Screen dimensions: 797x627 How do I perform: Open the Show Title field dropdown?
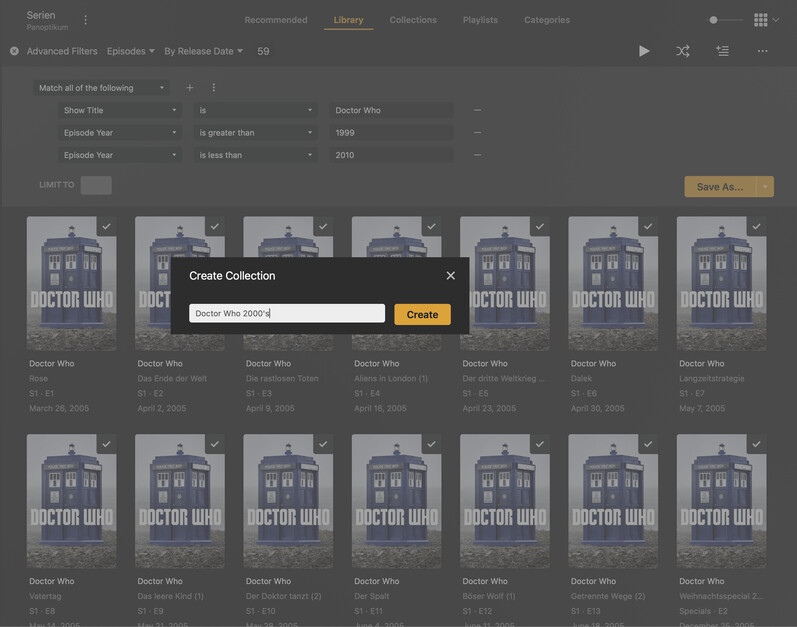(x=120, y=110)
